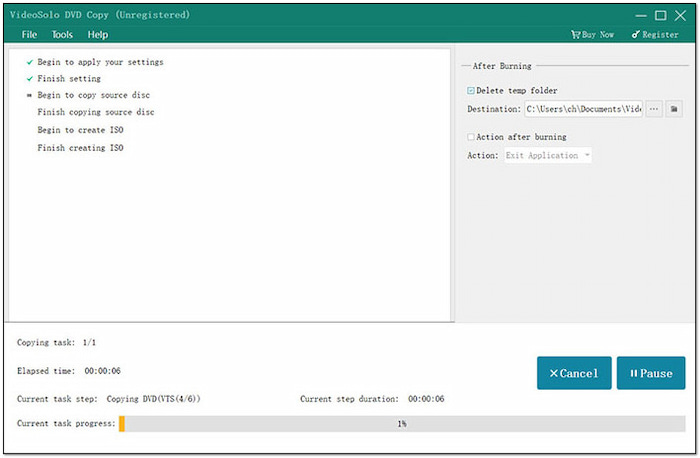Image resolution: width=700 pixels, height=458 pixels.
Task: Maximize the VideoSolo DVD Copy window
Action: (x=660, y=15)
